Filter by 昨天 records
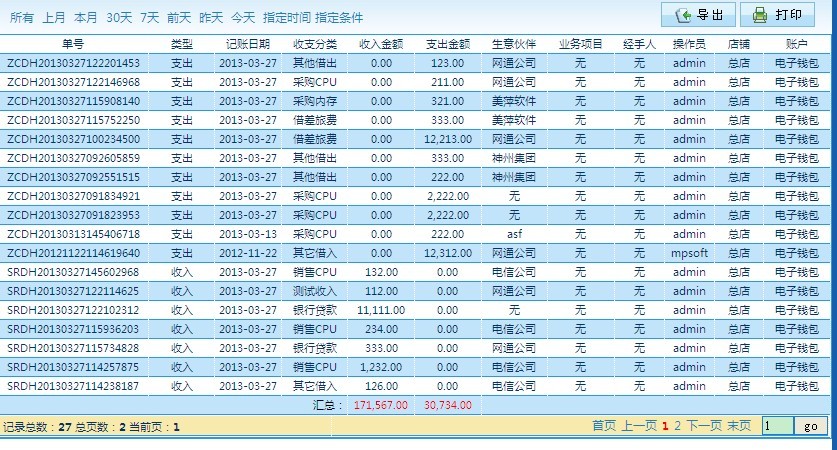 tap(211, 18)
